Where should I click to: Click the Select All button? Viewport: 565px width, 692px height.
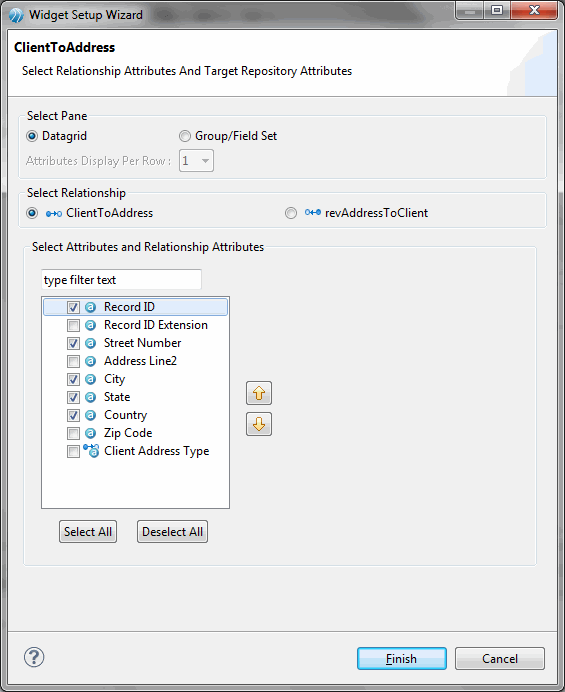coord(88,532)
